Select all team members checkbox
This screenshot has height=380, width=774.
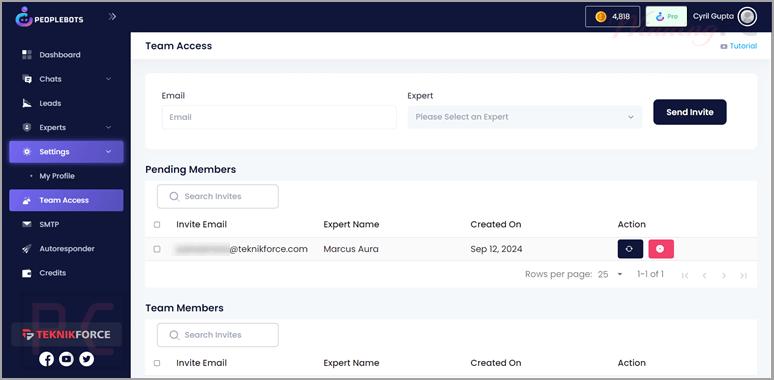tap(157, 363)
